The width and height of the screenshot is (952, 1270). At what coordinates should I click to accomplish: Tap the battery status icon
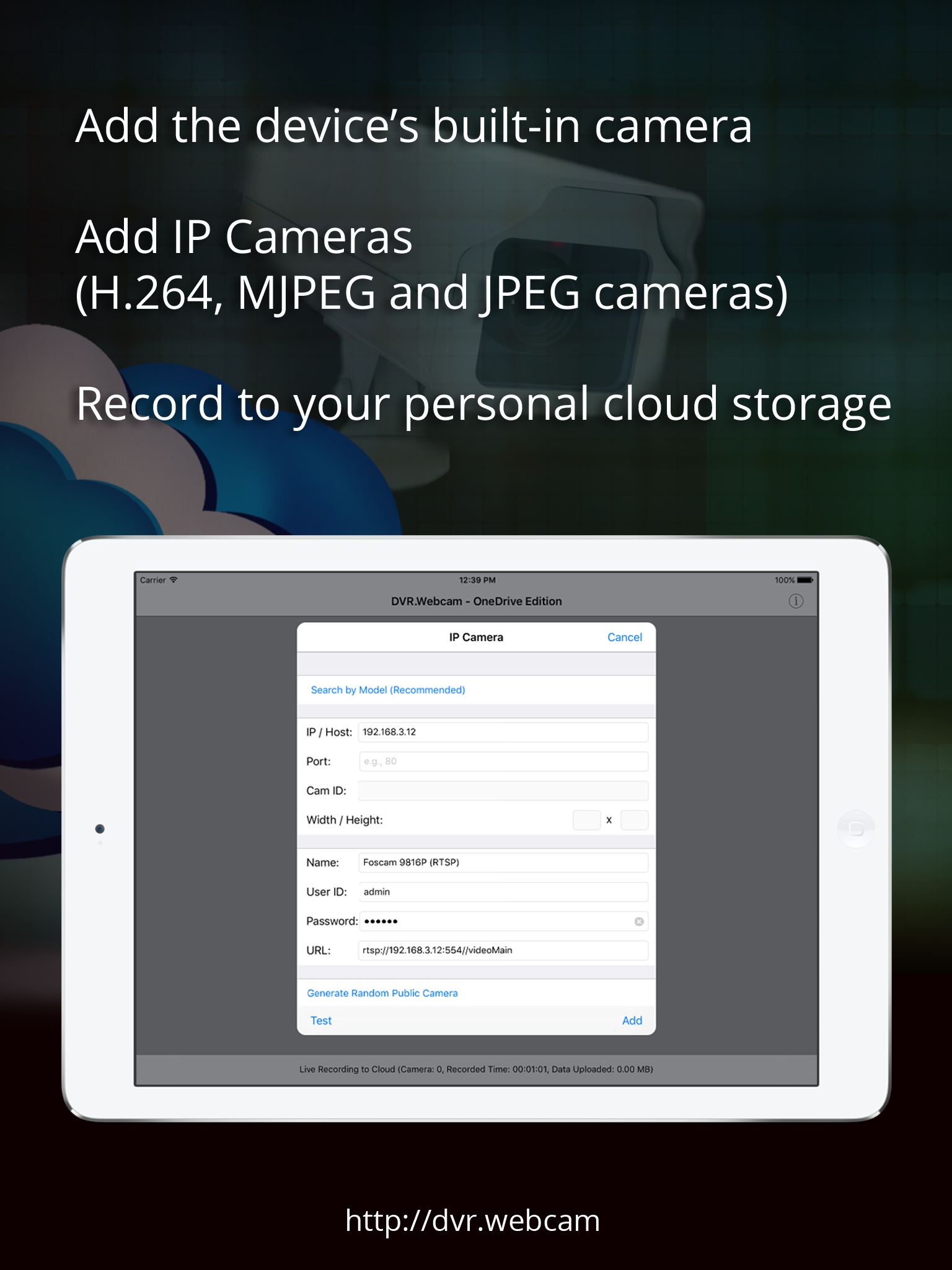(805, 580)
